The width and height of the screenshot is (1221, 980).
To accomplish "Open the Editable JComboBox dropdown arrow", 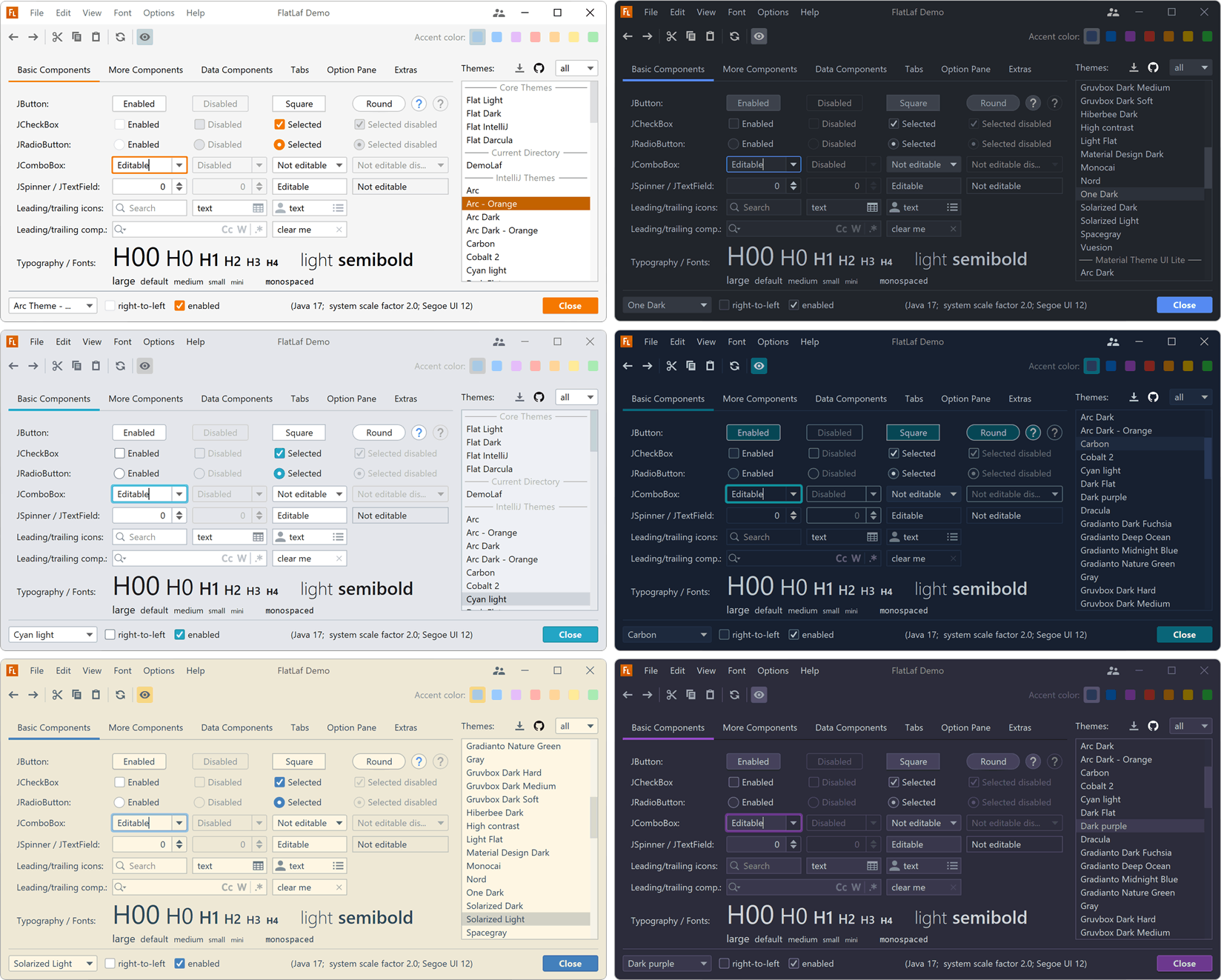I will (x=179, y=164).
